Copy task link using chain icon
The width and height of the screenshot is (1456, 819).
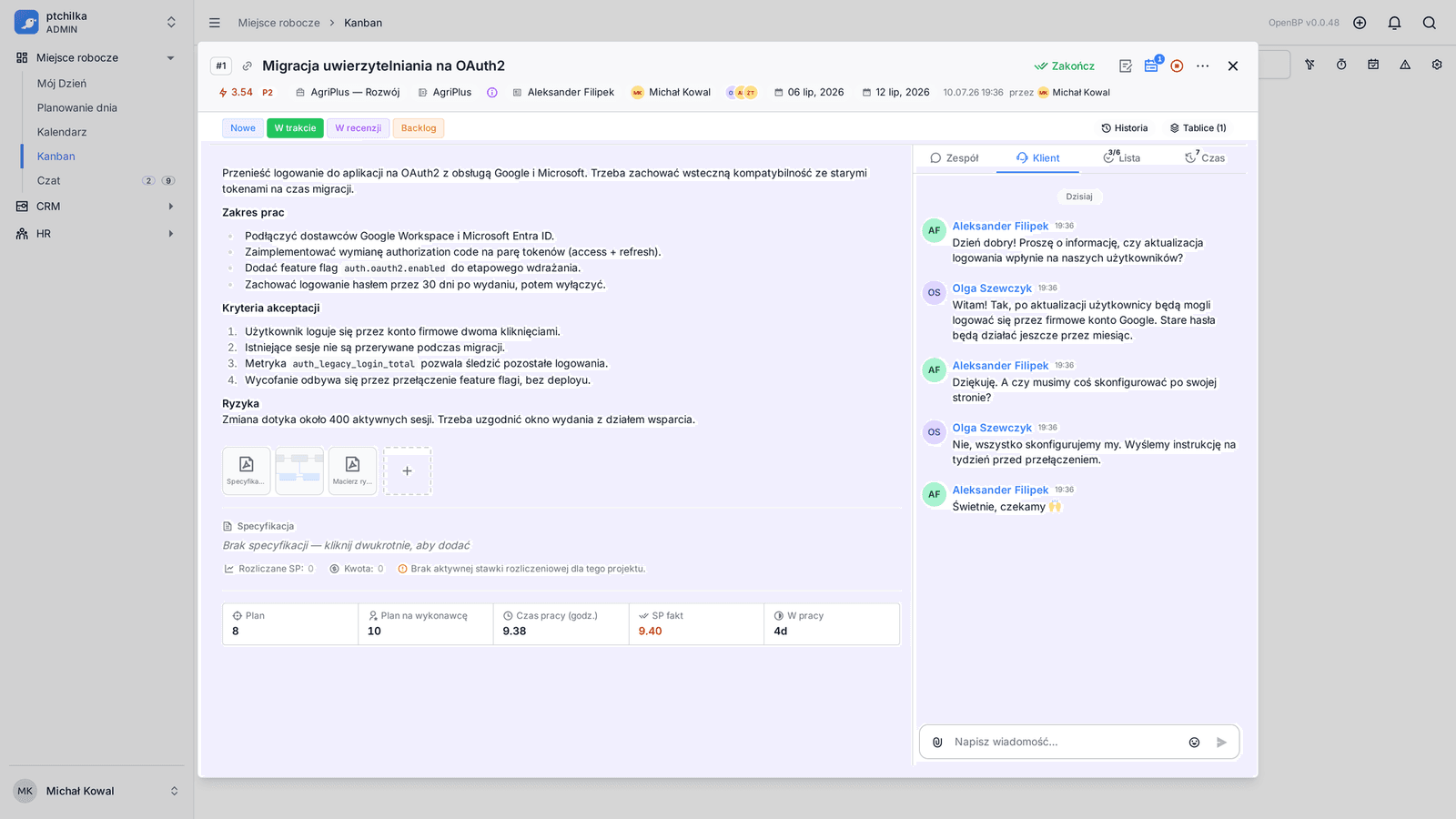click(x=247, y=66)
